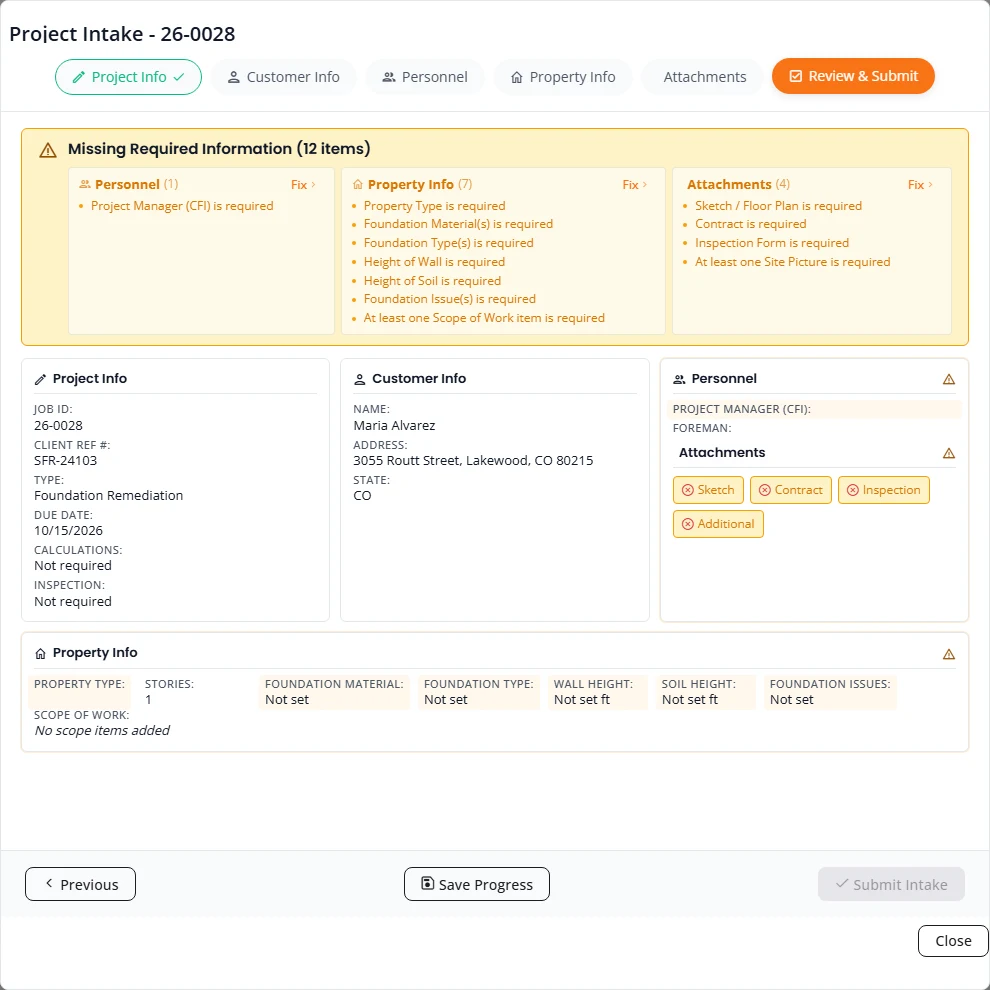Viewport: 990px width, 990px height.
Task: Click the Contract attachment chip
Action: click(790, 490)
